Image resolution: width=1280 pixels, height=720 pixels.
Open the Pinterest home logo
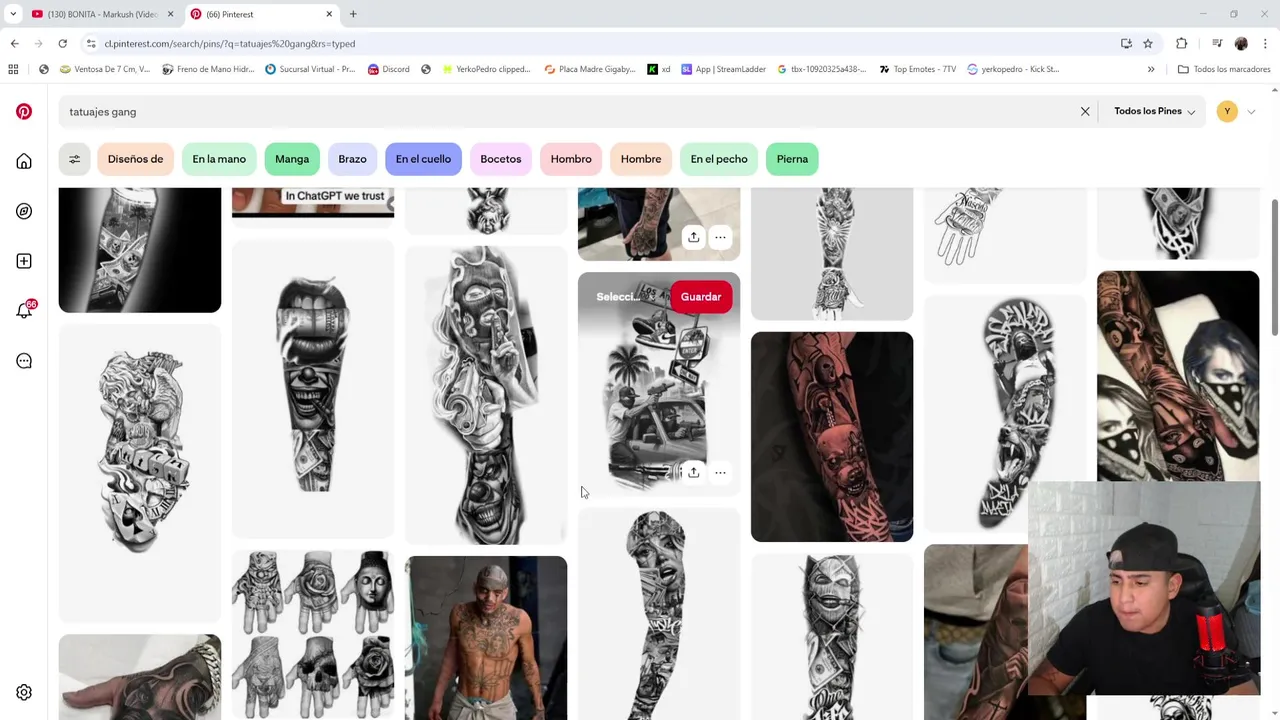pos(24,112)
